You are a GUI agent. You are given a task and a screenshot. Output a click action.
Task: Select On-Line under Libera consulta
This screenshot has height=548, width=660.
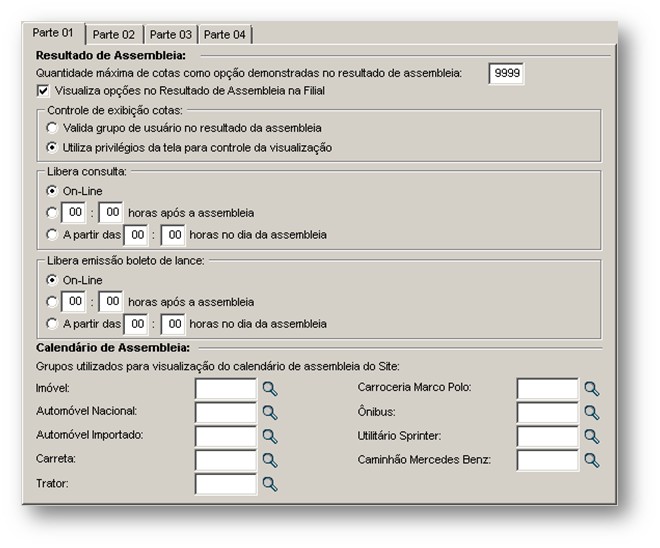pos(52,191)
